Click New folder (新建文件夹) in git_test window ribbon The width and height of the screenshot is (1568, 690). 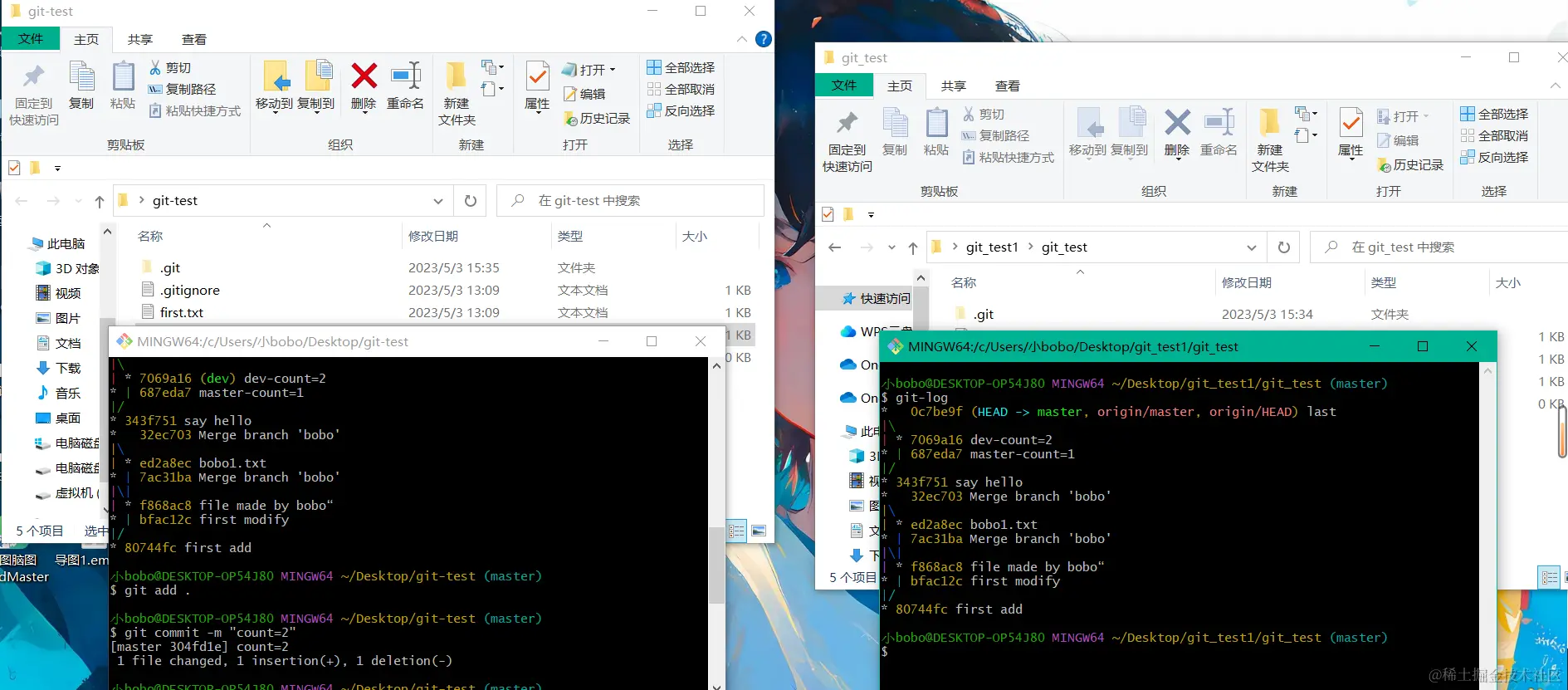point(1270,140)
